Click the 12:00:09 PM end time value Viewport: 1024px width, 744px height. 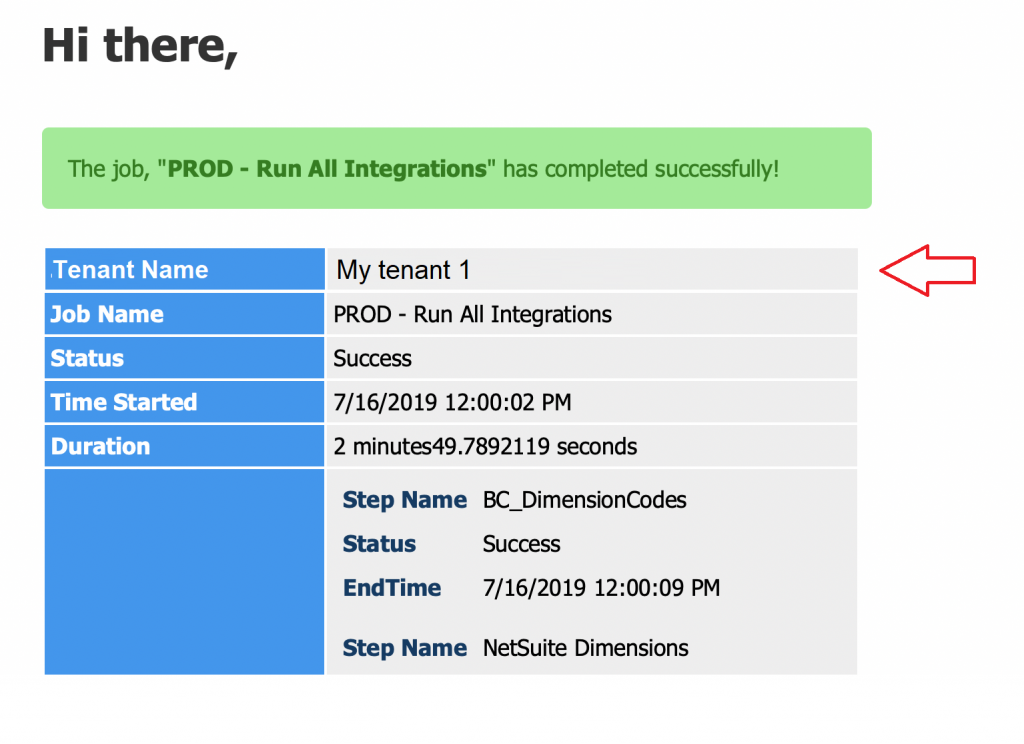tap(601, 588)
